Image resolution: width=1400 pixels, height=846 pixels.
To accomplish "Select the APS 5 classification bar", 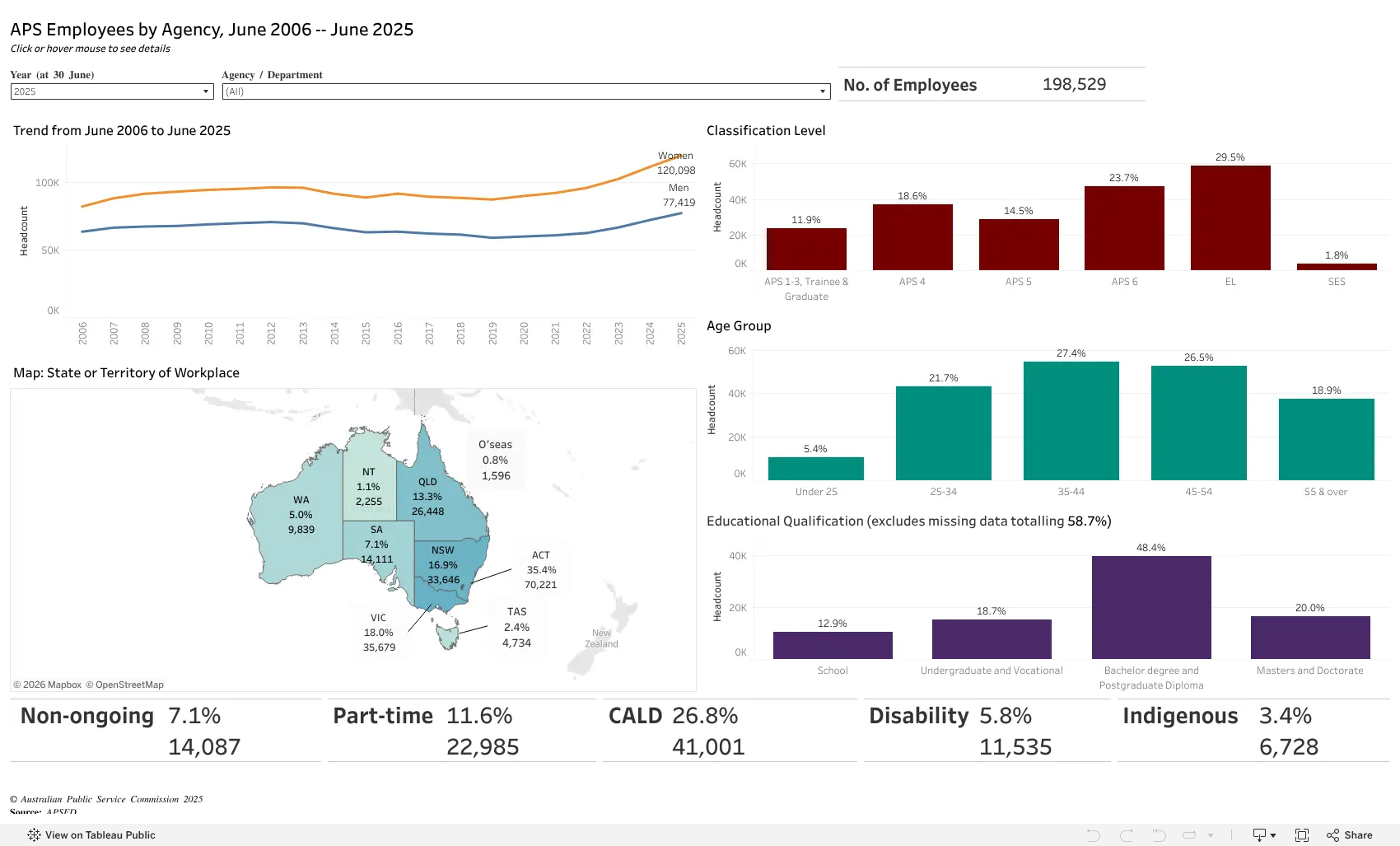I will pos(1019,245).
